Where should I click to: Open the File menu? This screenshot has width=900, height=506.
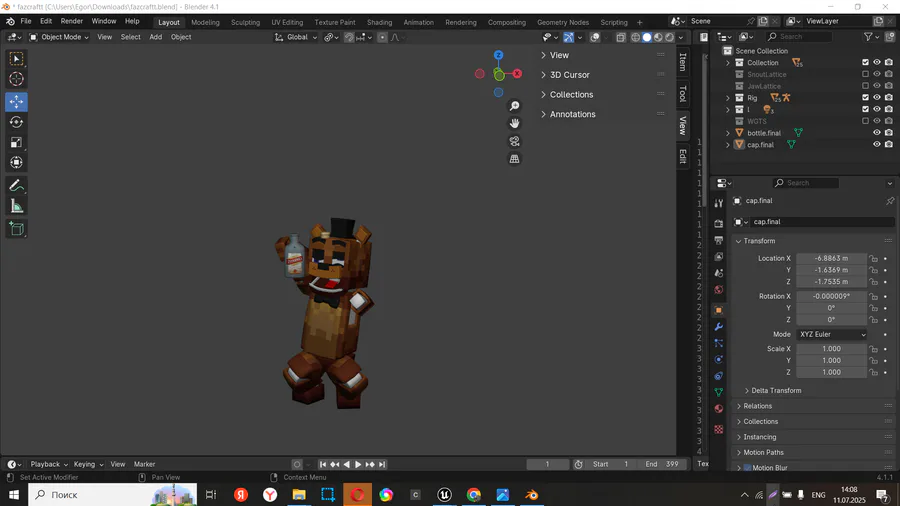(26, 21)
